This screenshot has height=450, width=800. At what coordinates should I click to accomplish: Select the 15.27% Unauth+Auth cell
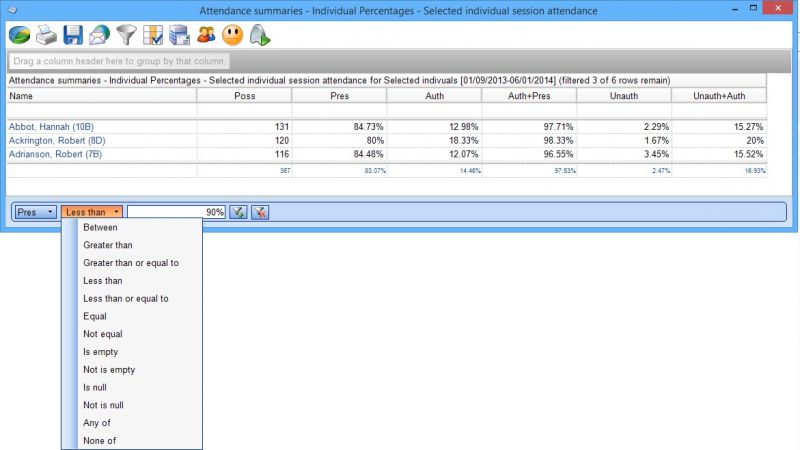(719, 127)
